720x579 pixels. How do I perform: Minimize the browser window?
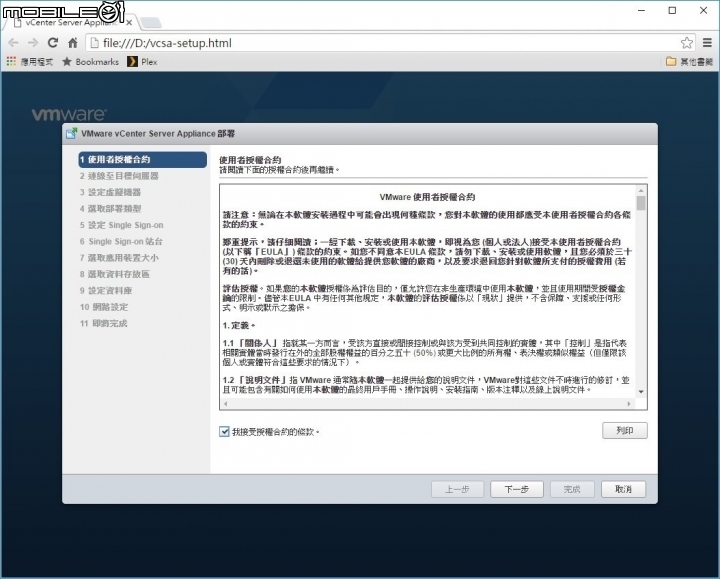pos(641,10)
